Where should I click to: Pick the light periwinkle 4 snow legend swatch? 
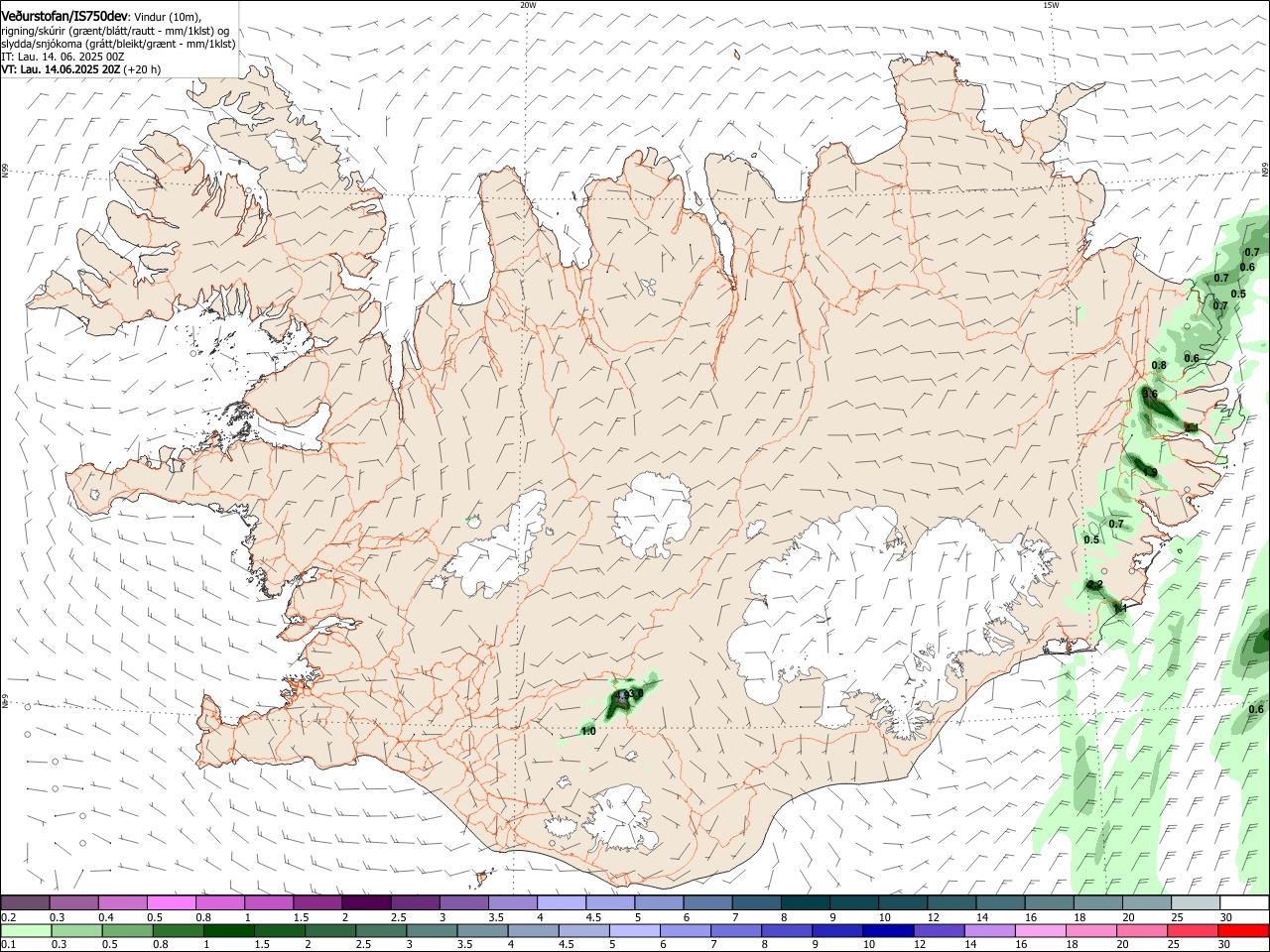(x=562, y=904)
